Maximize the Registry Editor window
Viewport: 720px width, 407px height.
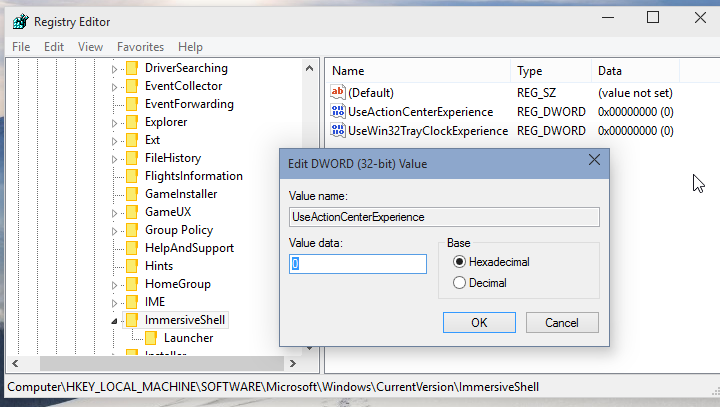(653, 17)
